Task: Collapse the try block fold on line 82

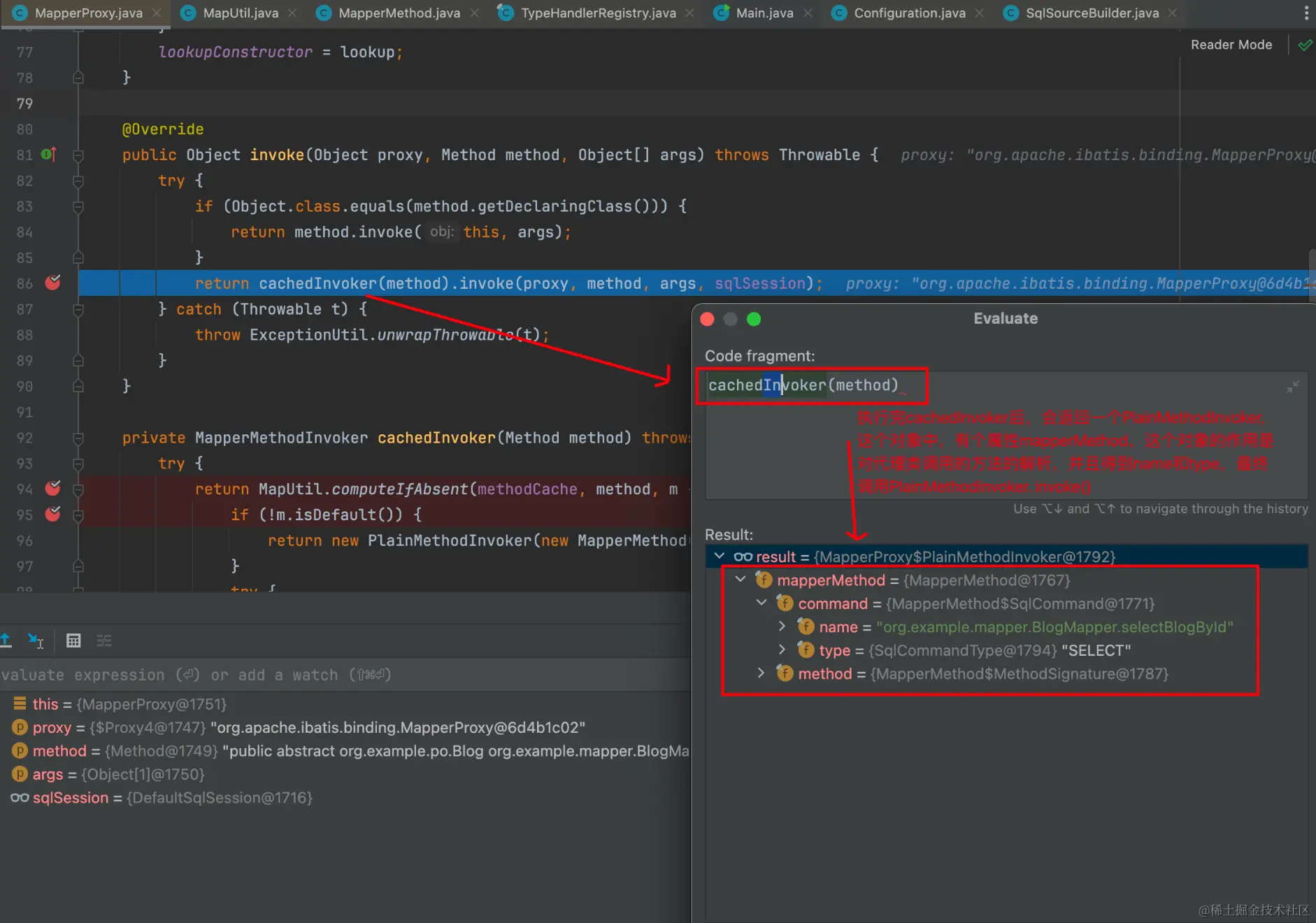Action: 78,181
